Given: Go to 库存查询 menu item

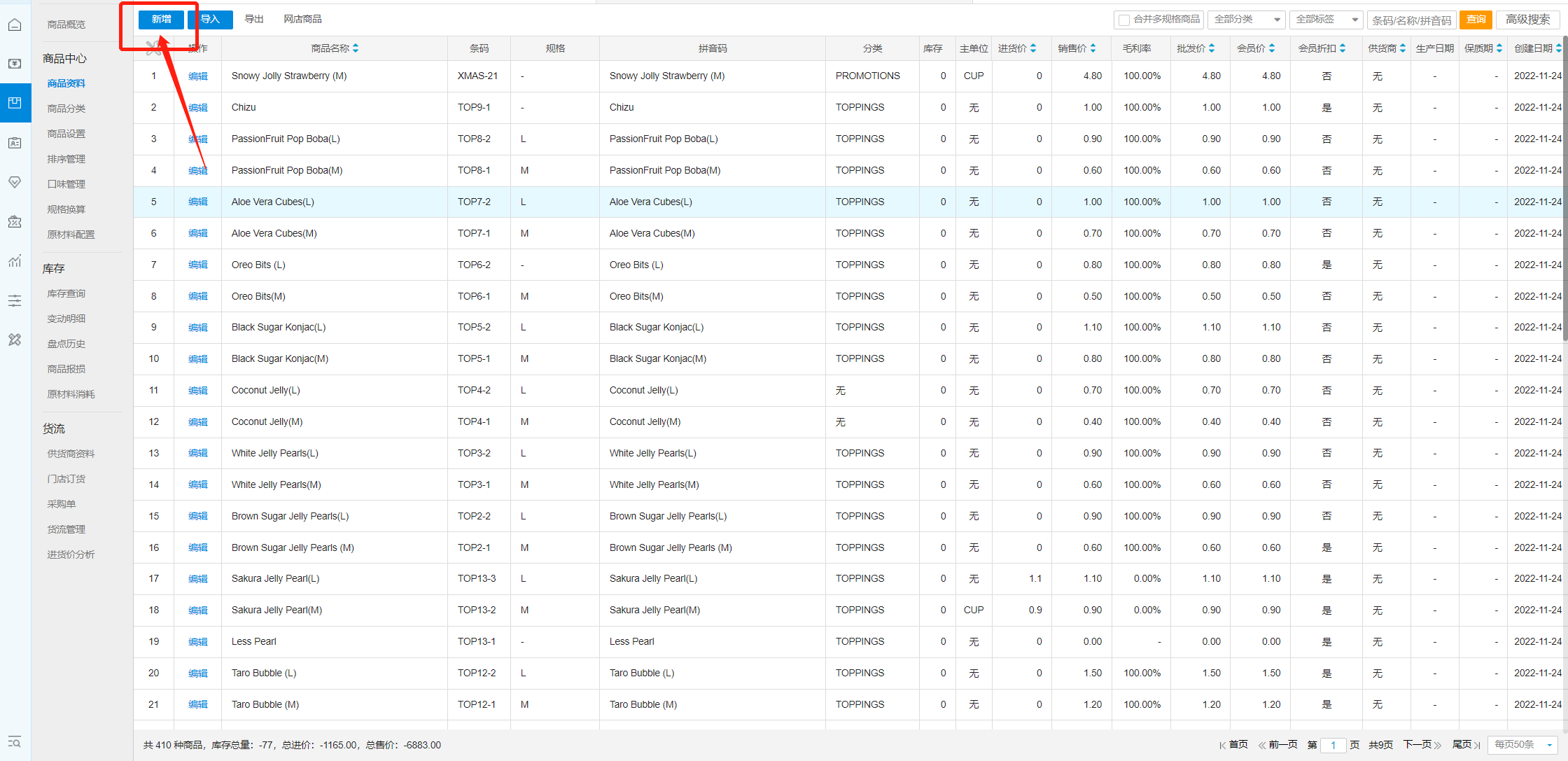Looking at the screenshot, I should (66, 293).
